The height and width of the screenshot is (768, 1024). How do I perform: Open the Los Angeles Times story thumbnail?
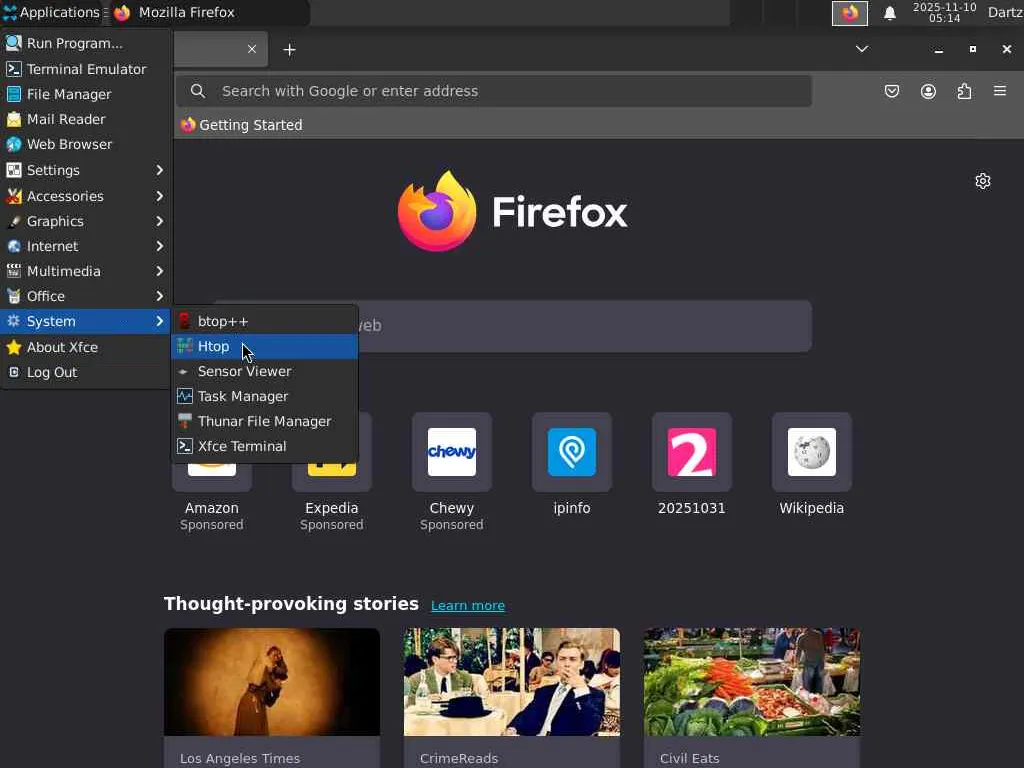(272, 682)
